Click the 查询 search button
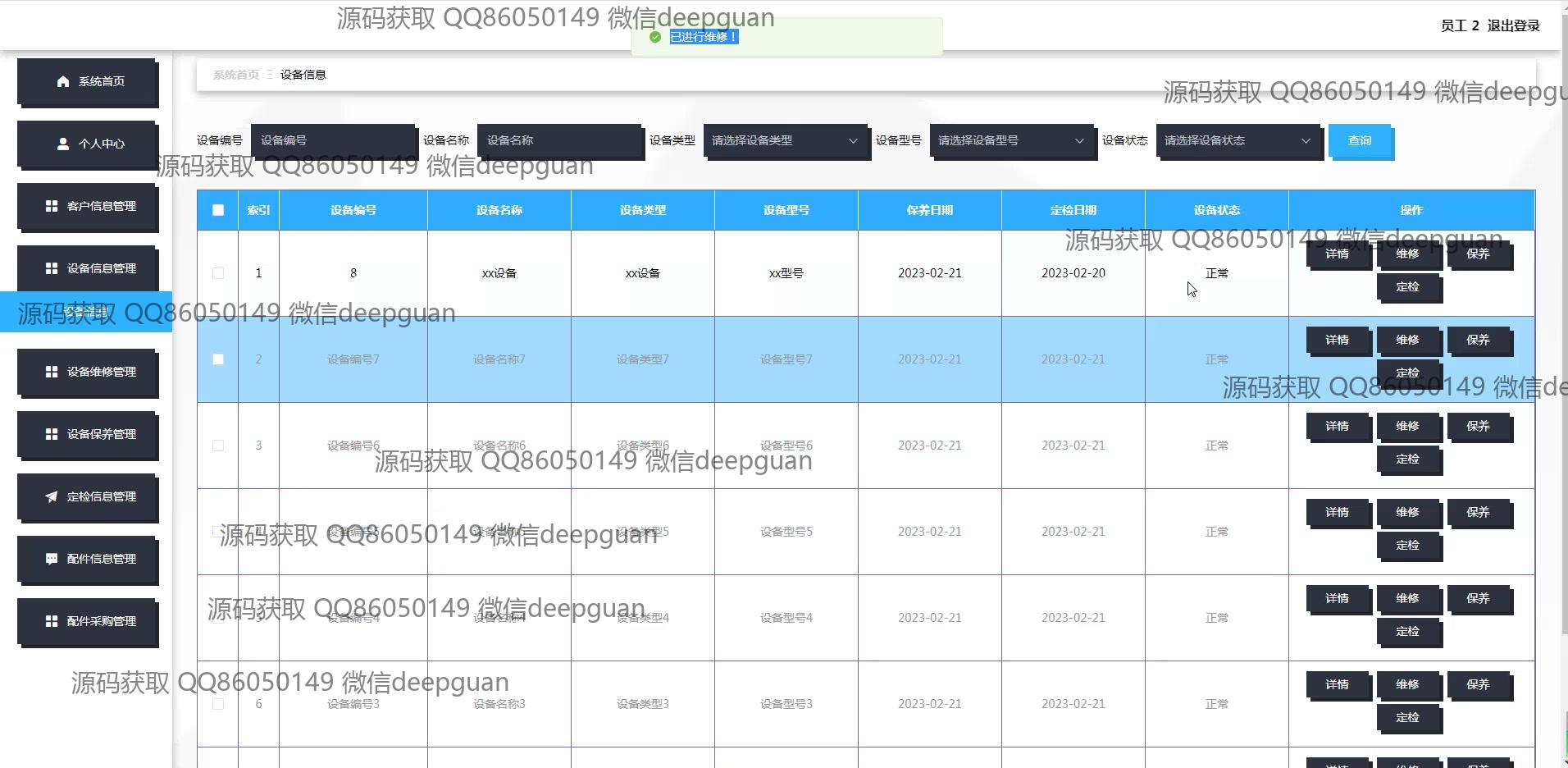1568x768 pixels. (1360, 141)
